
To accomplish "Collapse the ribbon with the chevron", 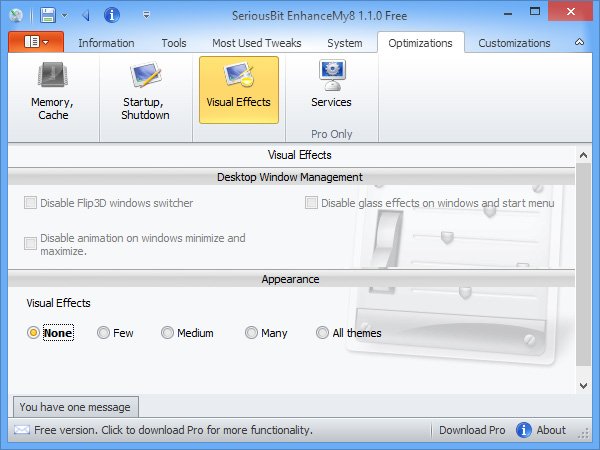I will coord(579,42).
